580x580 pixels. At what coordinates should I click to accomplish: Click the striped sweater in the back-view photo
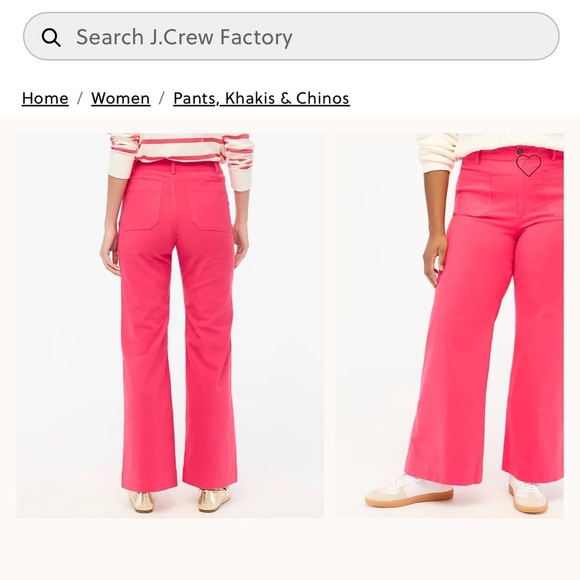(x=181, y=155)
